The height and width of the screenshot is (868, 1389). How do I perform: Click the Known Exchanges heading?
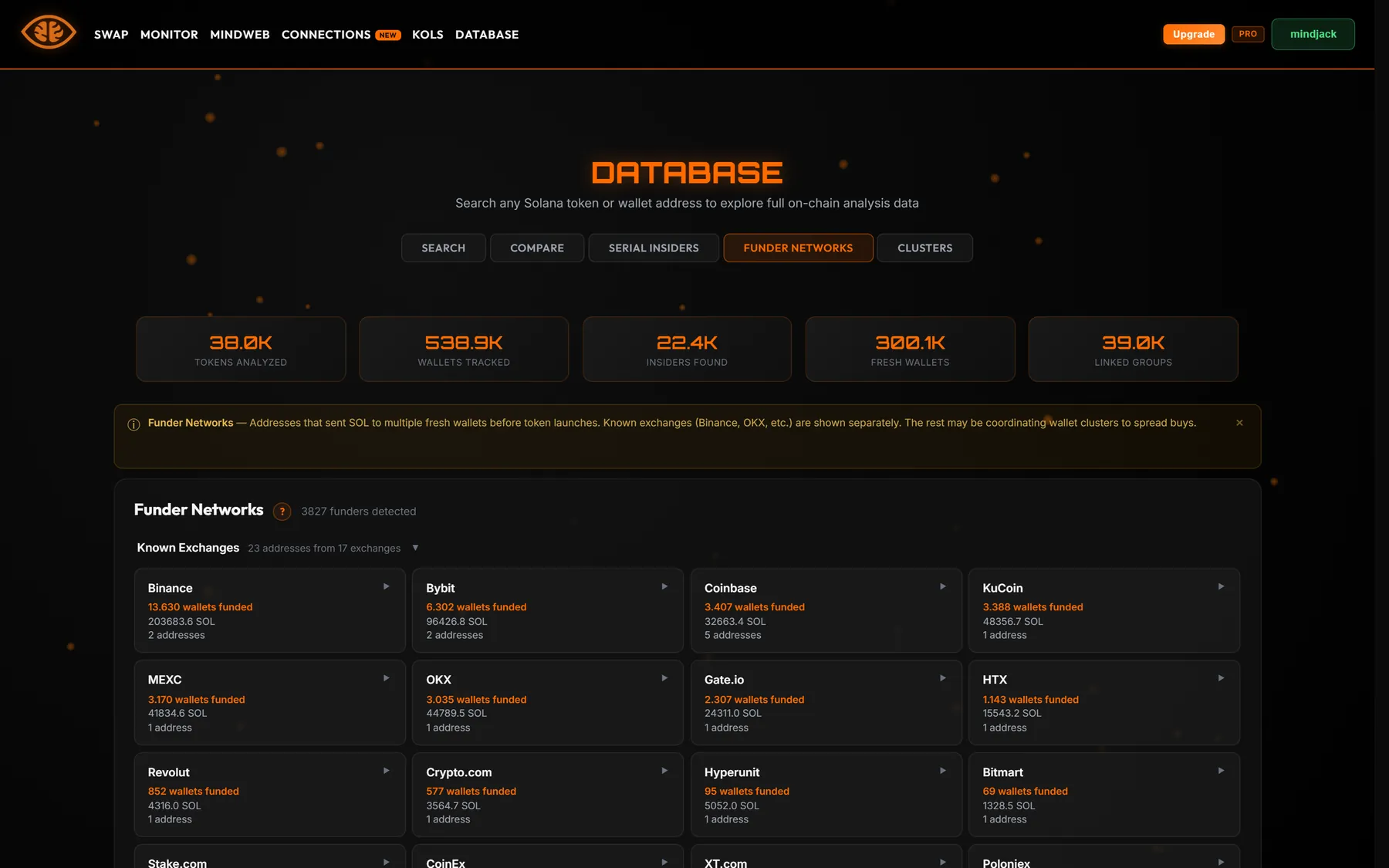tap(188, 548)
